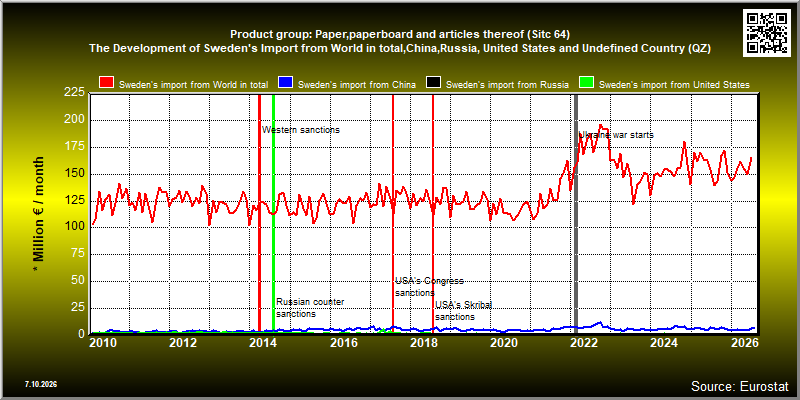Viewport: 800px width, 400px height.
Task: Select legend label "Sweden's import from Russia"
Action: (507, 85)
